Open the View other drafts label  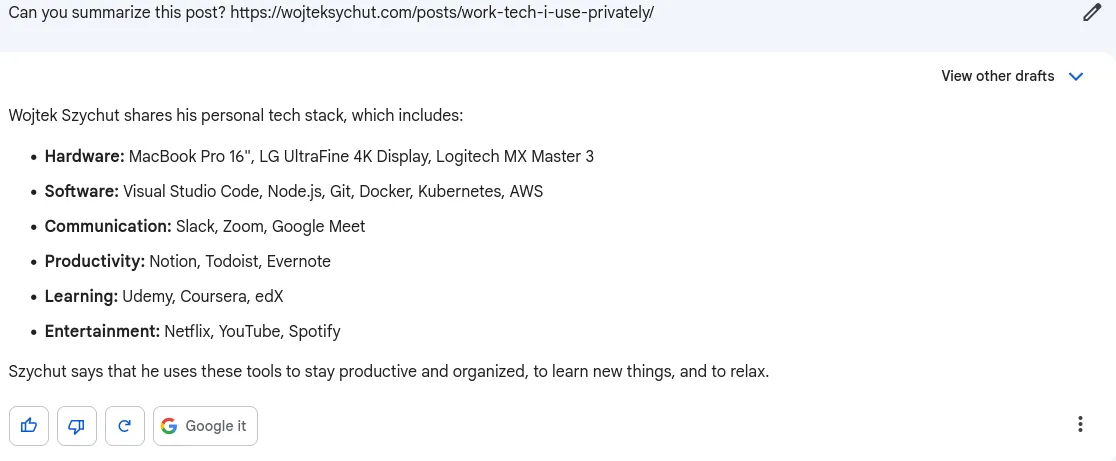tap(998, 76)
